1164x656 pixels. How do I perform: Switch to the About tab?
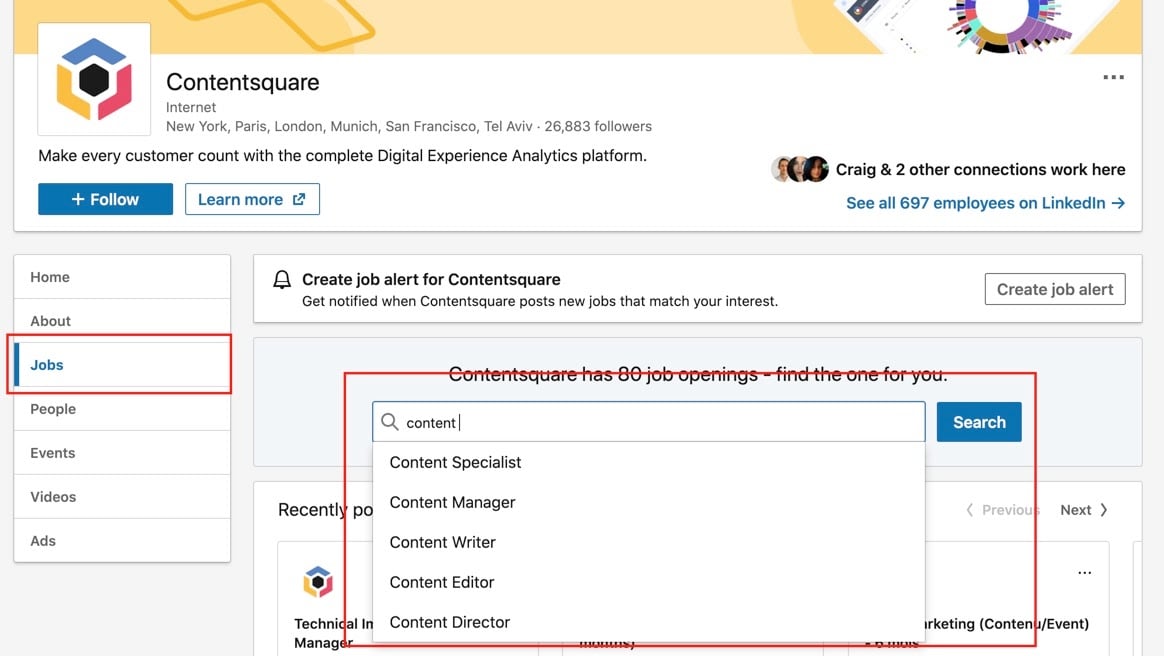(50, 321)
